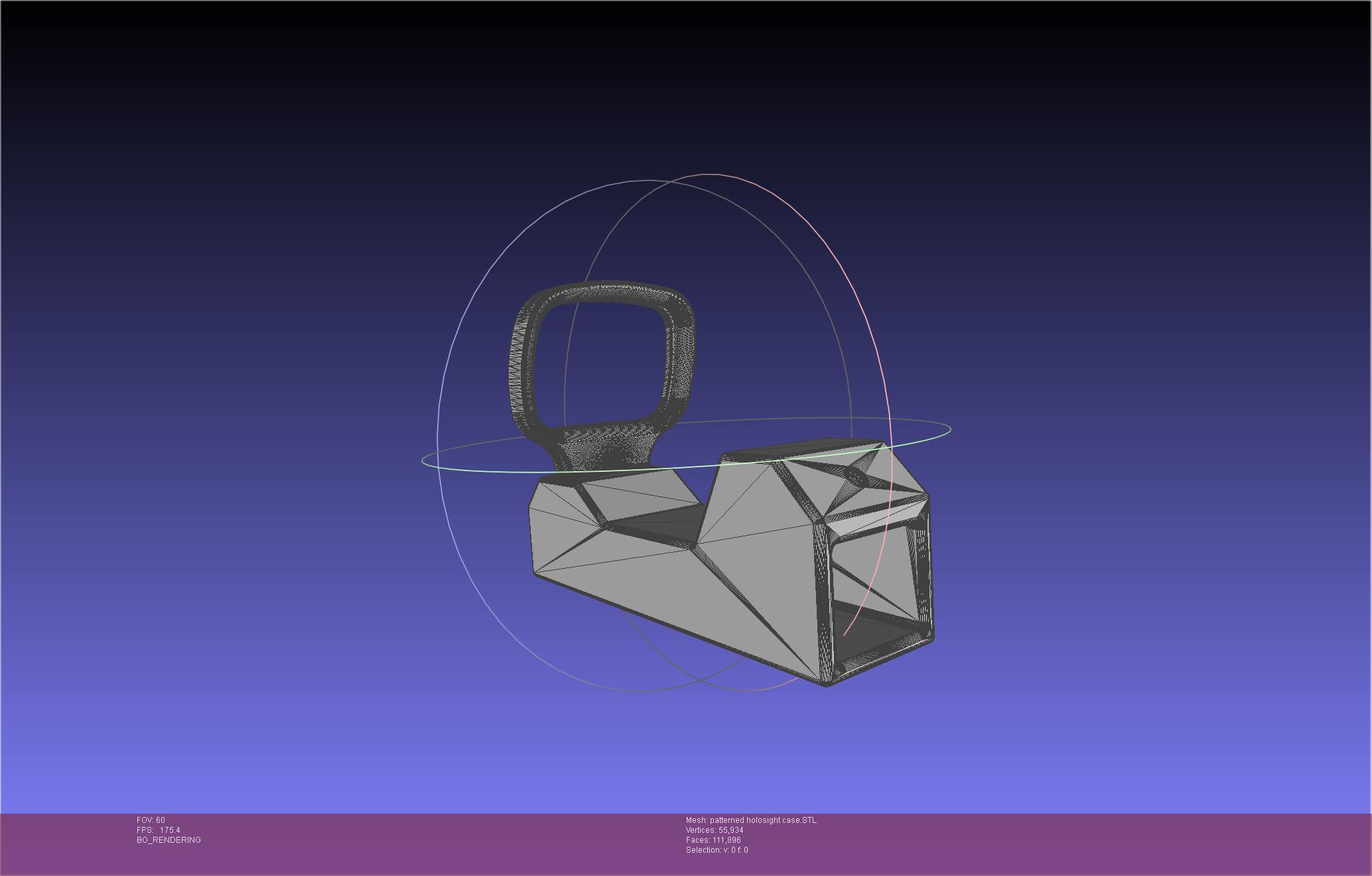
Task: Click the Selection: v: 0 f: 0 text
Action: [x=717, y=850]
